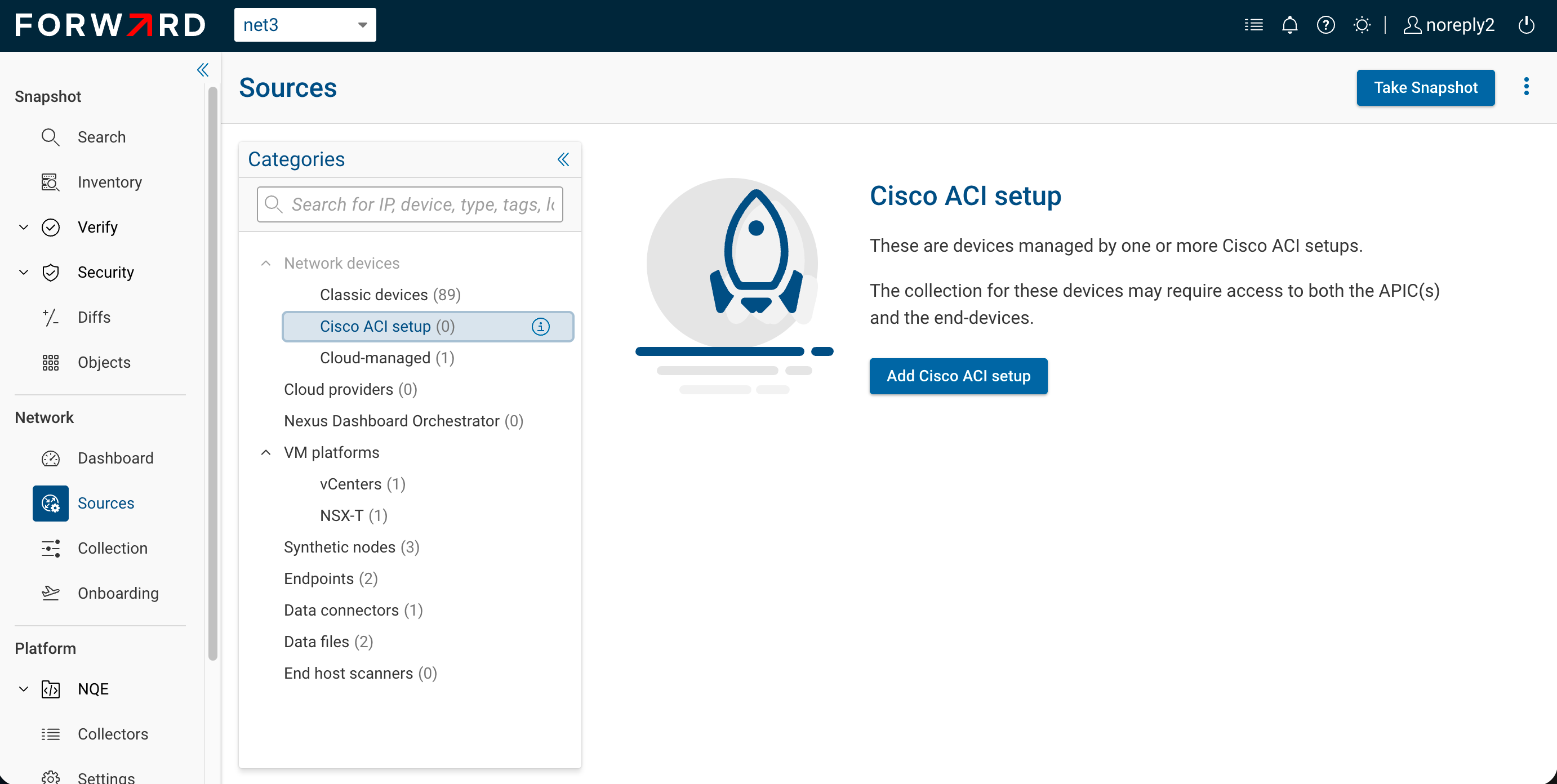Collapse the left navigation sidebar

coord(202,70)
